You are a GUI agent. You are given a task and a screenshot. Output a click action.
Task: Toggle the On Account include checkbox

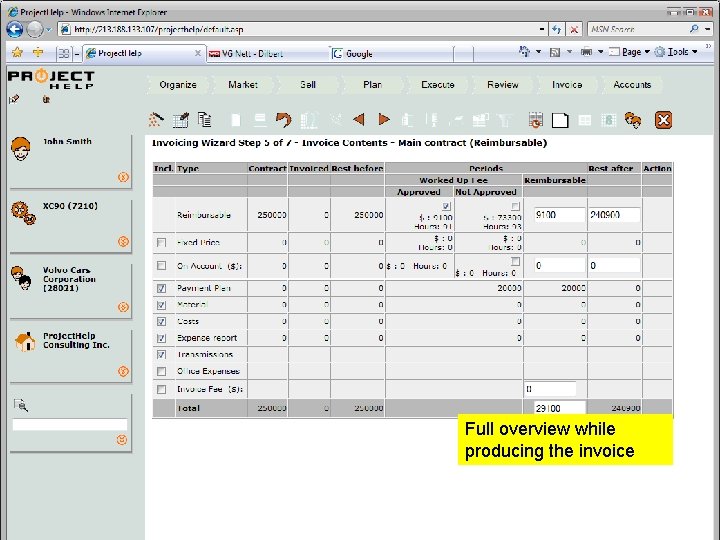[161, 265]
